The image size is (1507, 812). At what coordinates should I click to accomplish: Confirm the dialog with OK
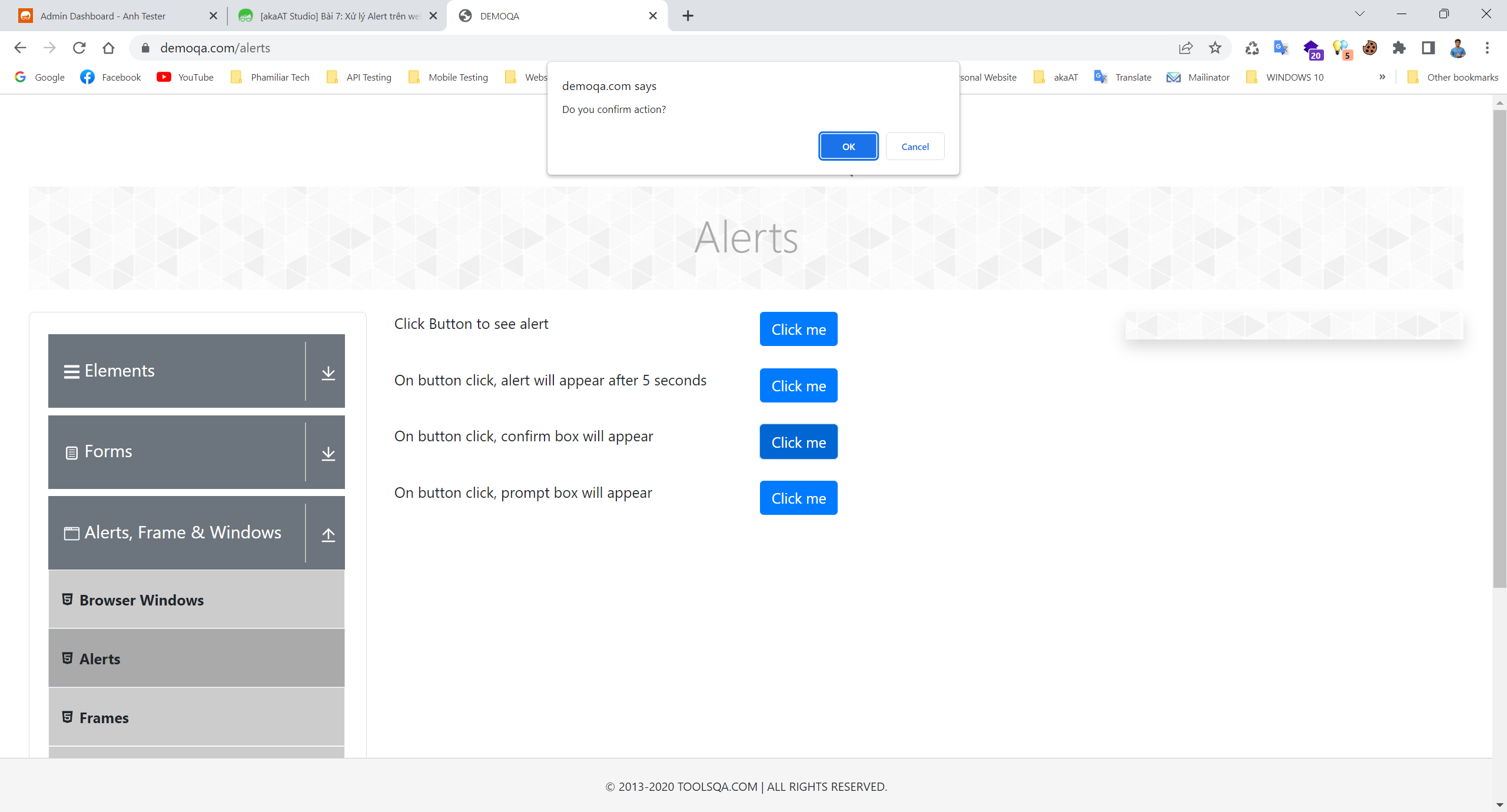[x=848, y=147]
